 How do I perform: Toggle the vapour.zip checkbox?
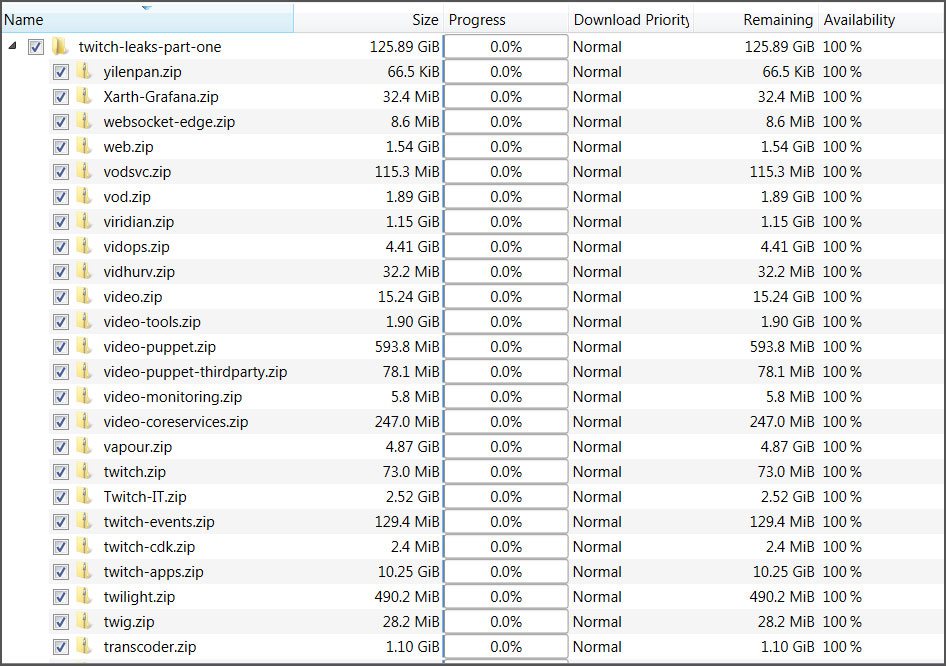pos(60,447)
